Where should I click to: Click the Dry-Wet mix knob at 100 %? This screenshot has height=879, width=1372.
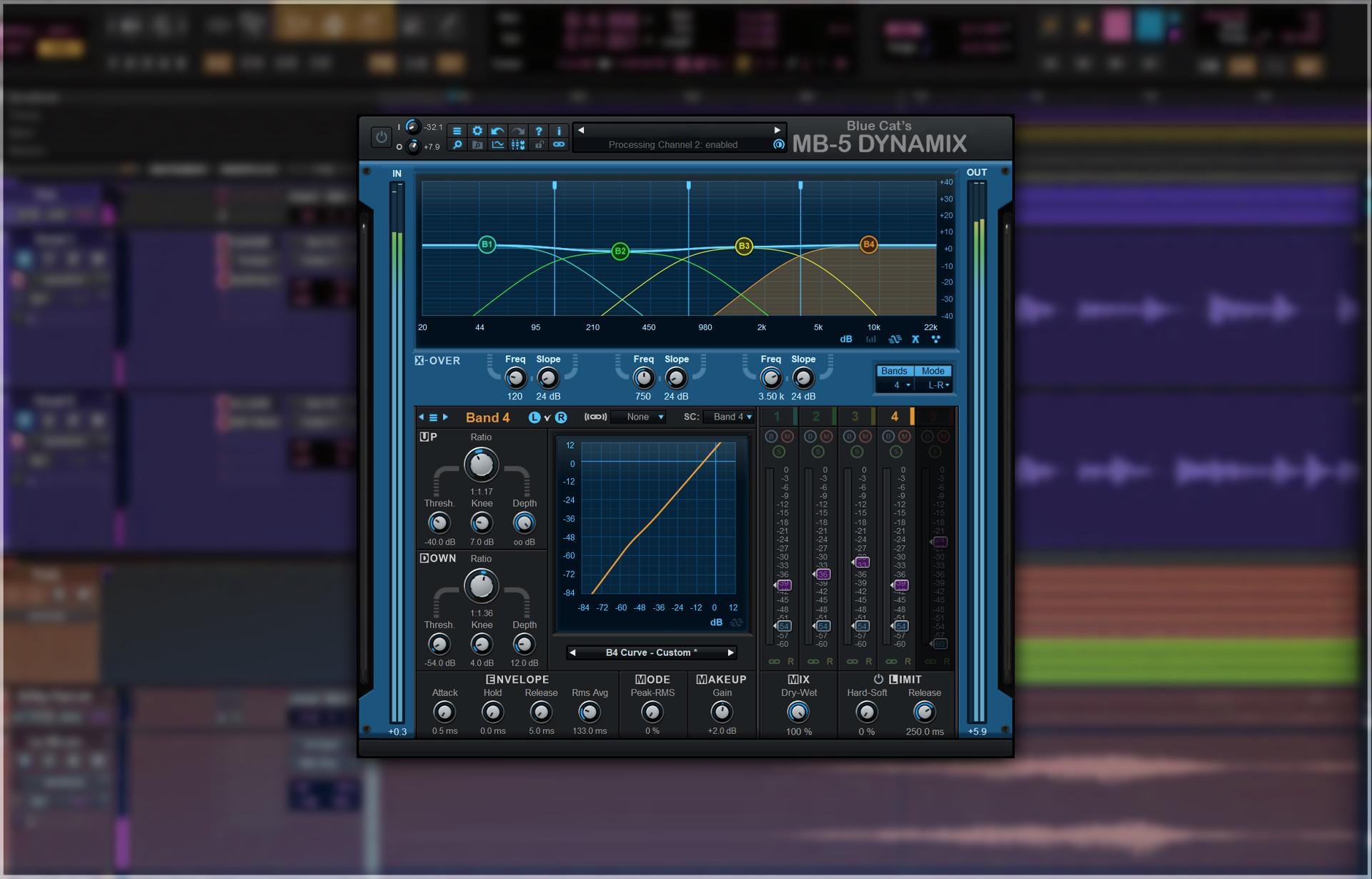797,712
